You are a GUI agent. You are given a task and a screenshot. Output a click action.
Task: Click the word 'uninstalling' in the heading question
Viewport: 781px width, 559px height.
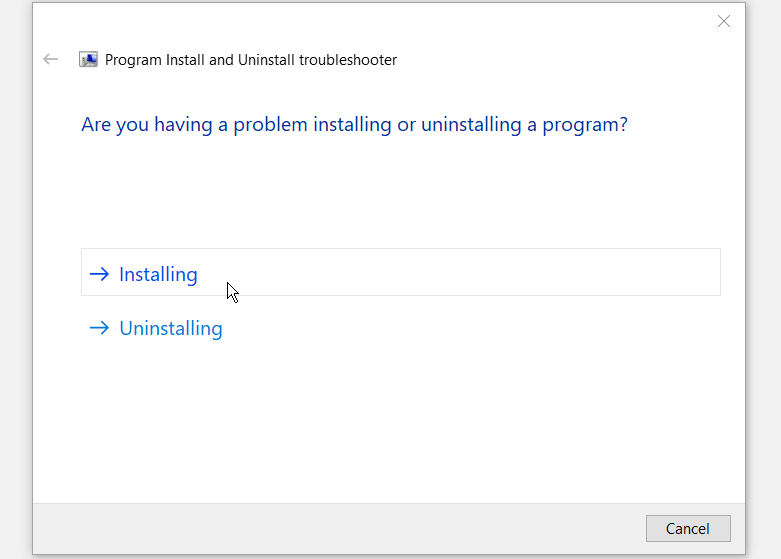point(468,126)
